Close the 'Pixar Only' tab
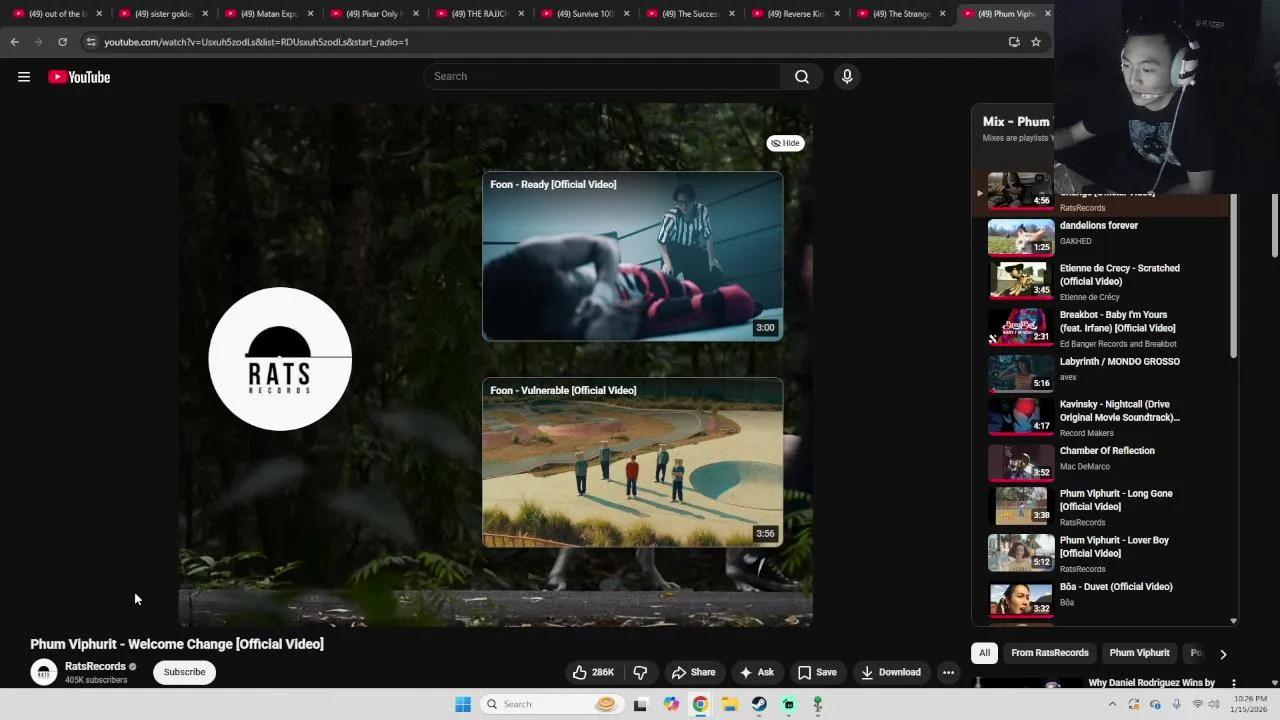The image size is (1280, 720). point(415,14)
